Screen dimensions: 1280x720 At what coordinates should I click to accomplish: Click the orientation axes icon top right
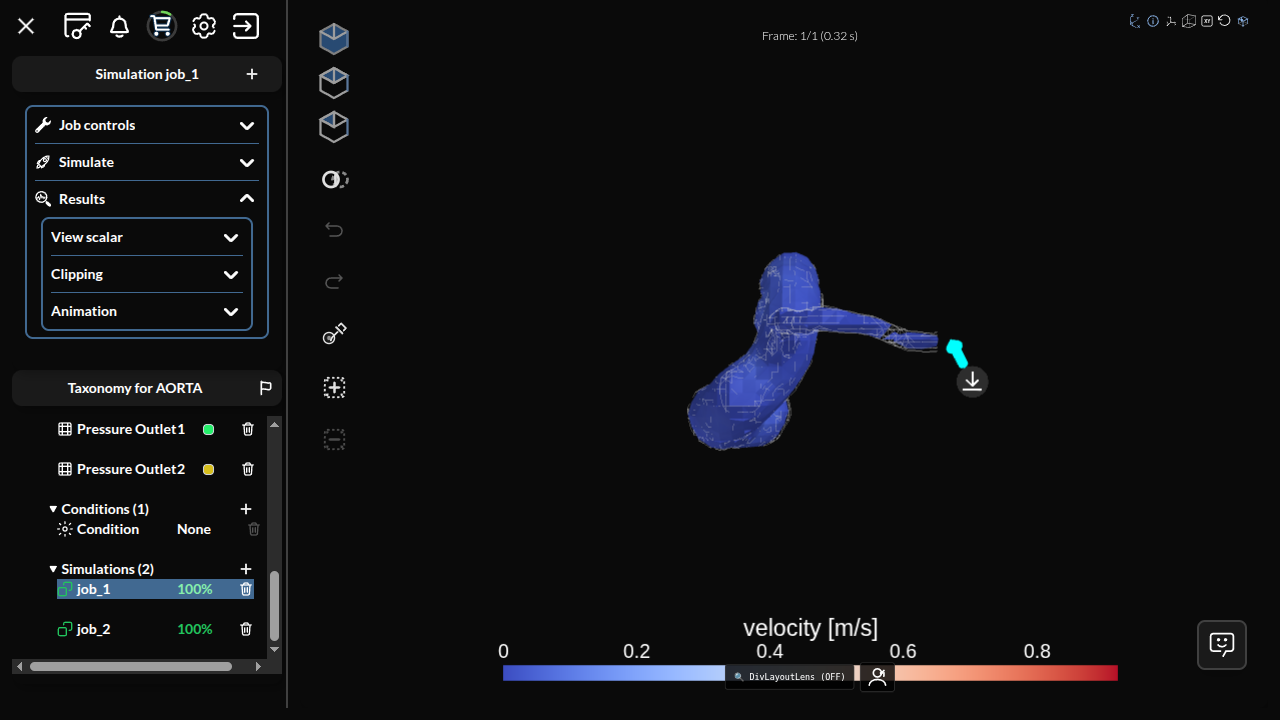pyautogui.click(x=1134, y=20)
